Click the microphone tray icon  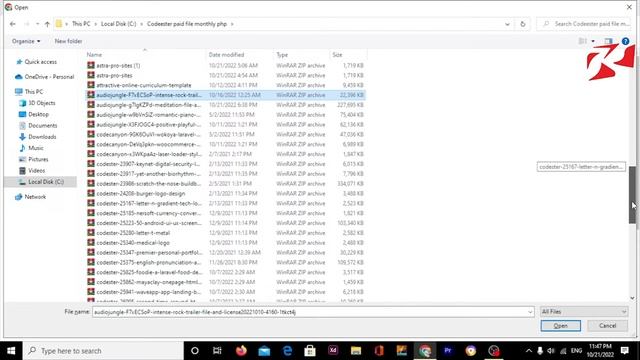pos(540,351)
